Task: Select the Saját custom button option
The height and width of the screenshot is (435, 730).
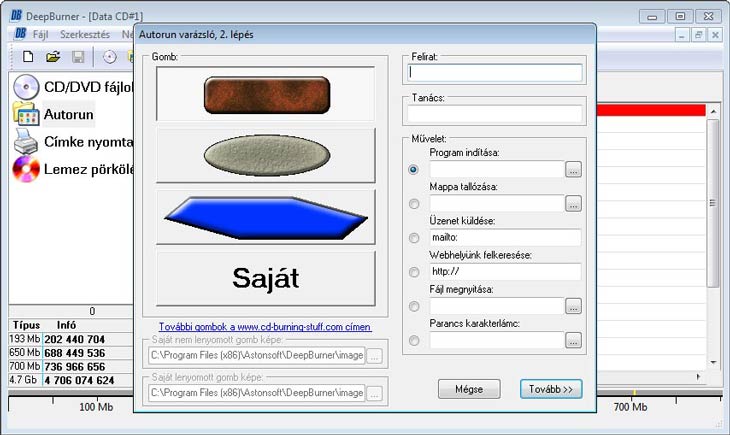Action: click(265, 278)
